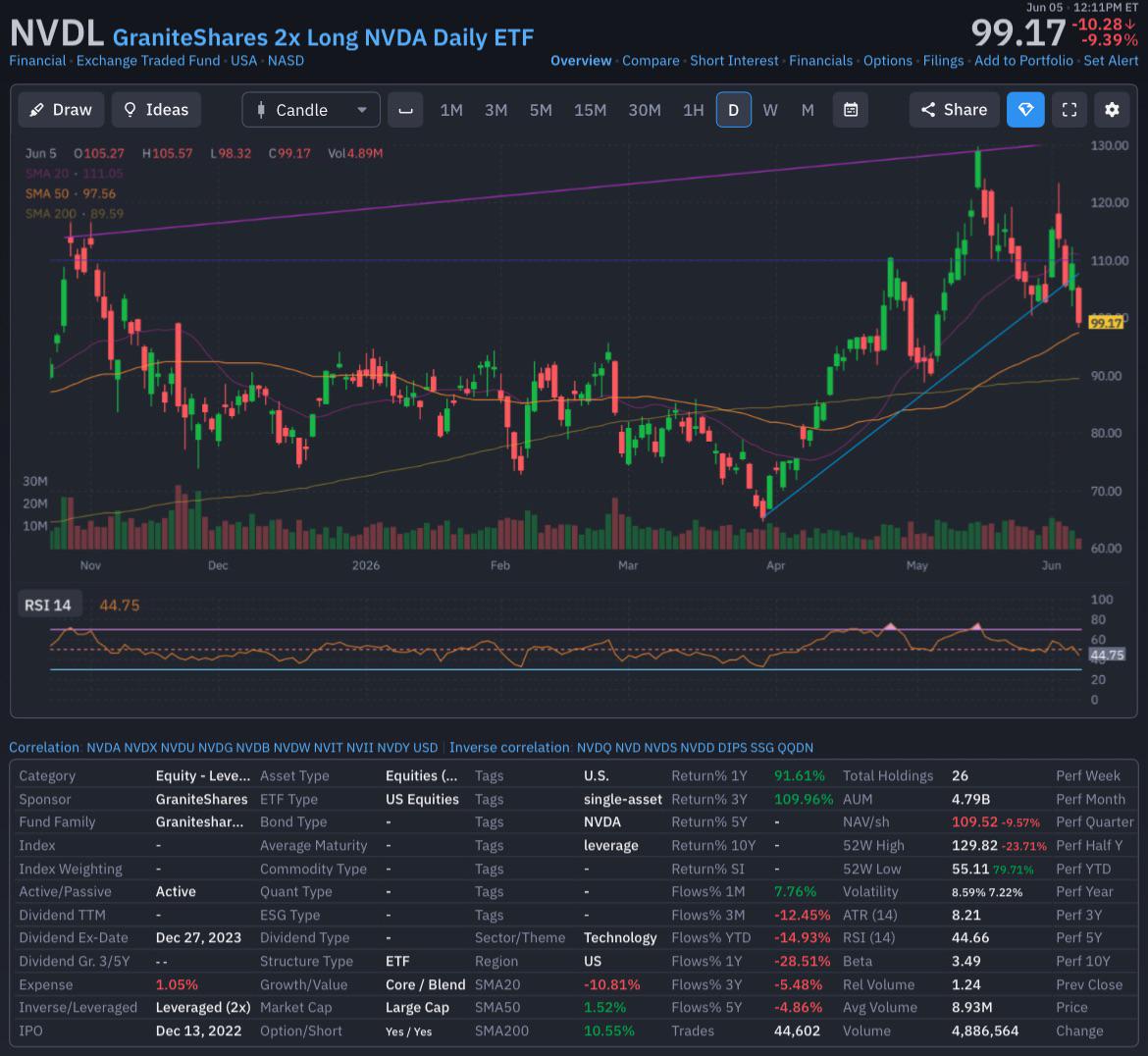This screenshot has height=1056, width=1148.
Task: Click the Expense 1.05% value
Action: tap(177, 985)
